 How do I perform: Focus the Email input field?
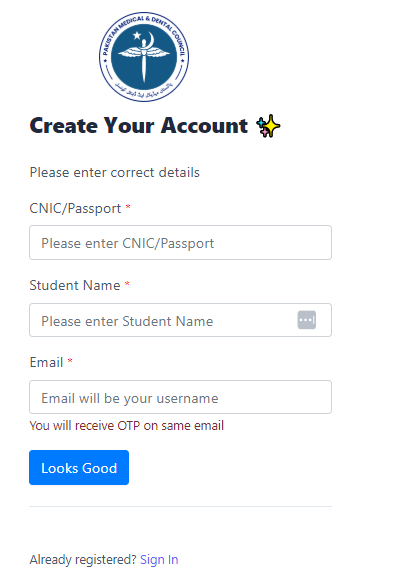[180, 397]
